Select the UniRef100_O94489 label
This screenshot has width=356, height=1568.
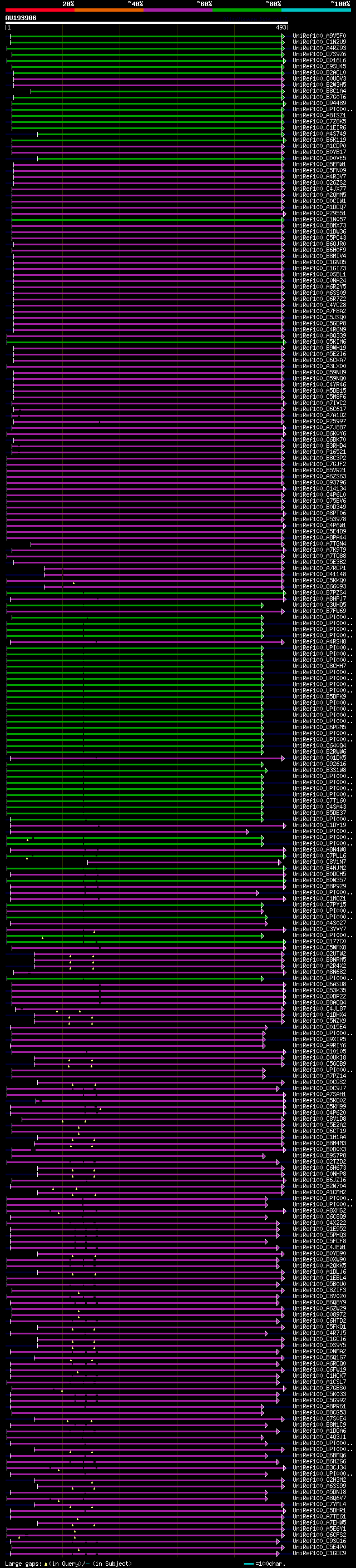pos(319,103)
